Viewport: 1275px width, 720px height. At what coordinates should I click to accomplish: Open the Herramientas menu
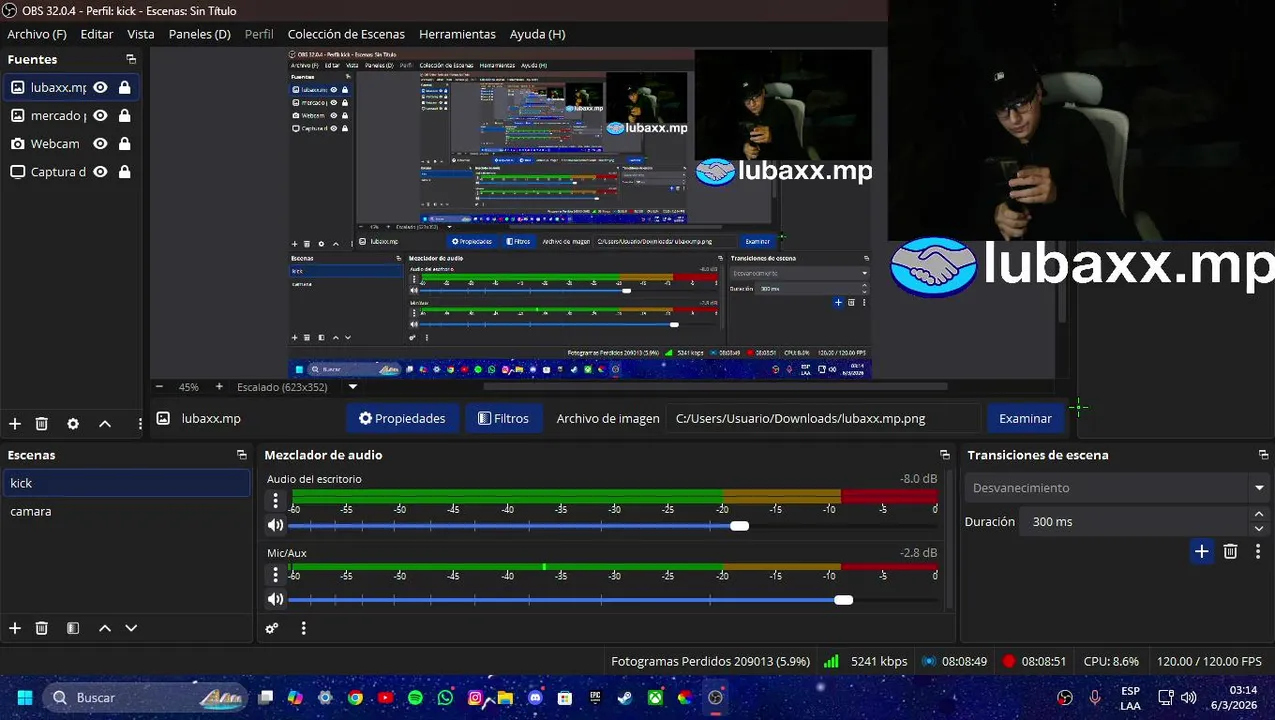457,34
